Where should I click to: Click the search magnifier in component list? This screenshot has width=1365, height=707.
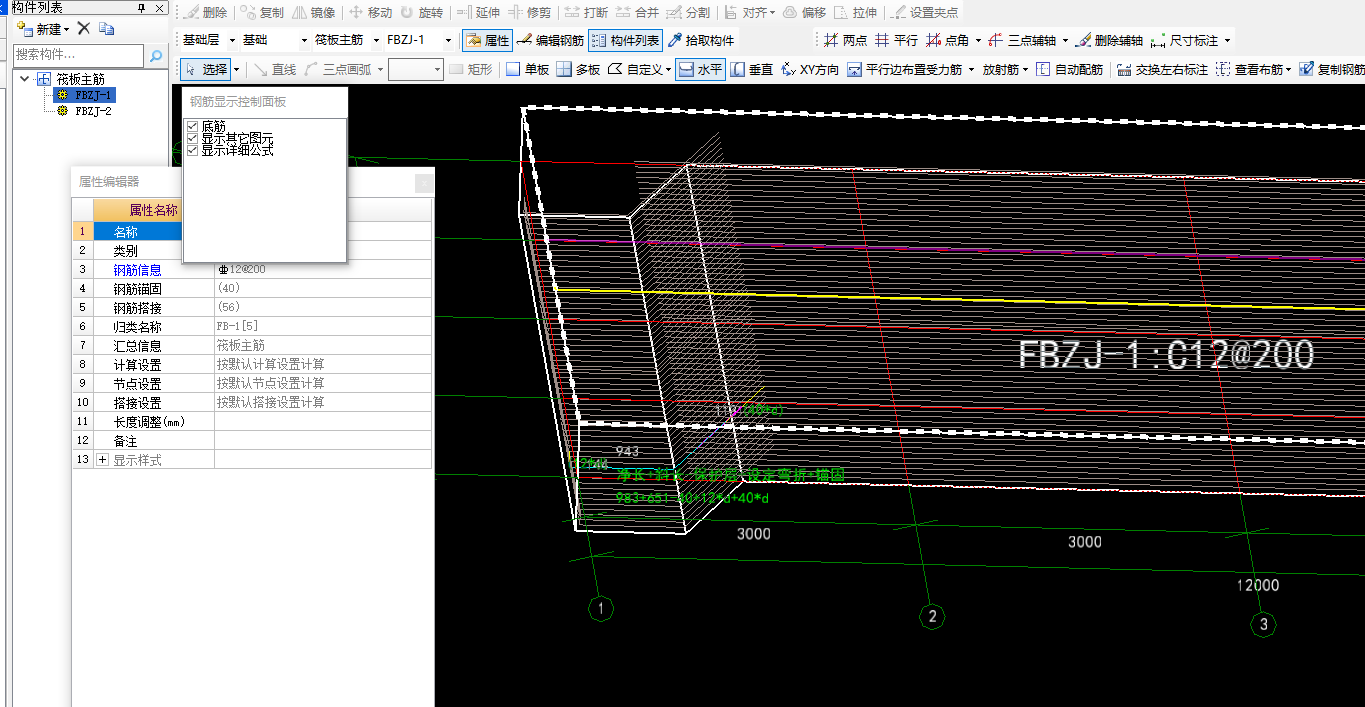(x=156, y=55)
